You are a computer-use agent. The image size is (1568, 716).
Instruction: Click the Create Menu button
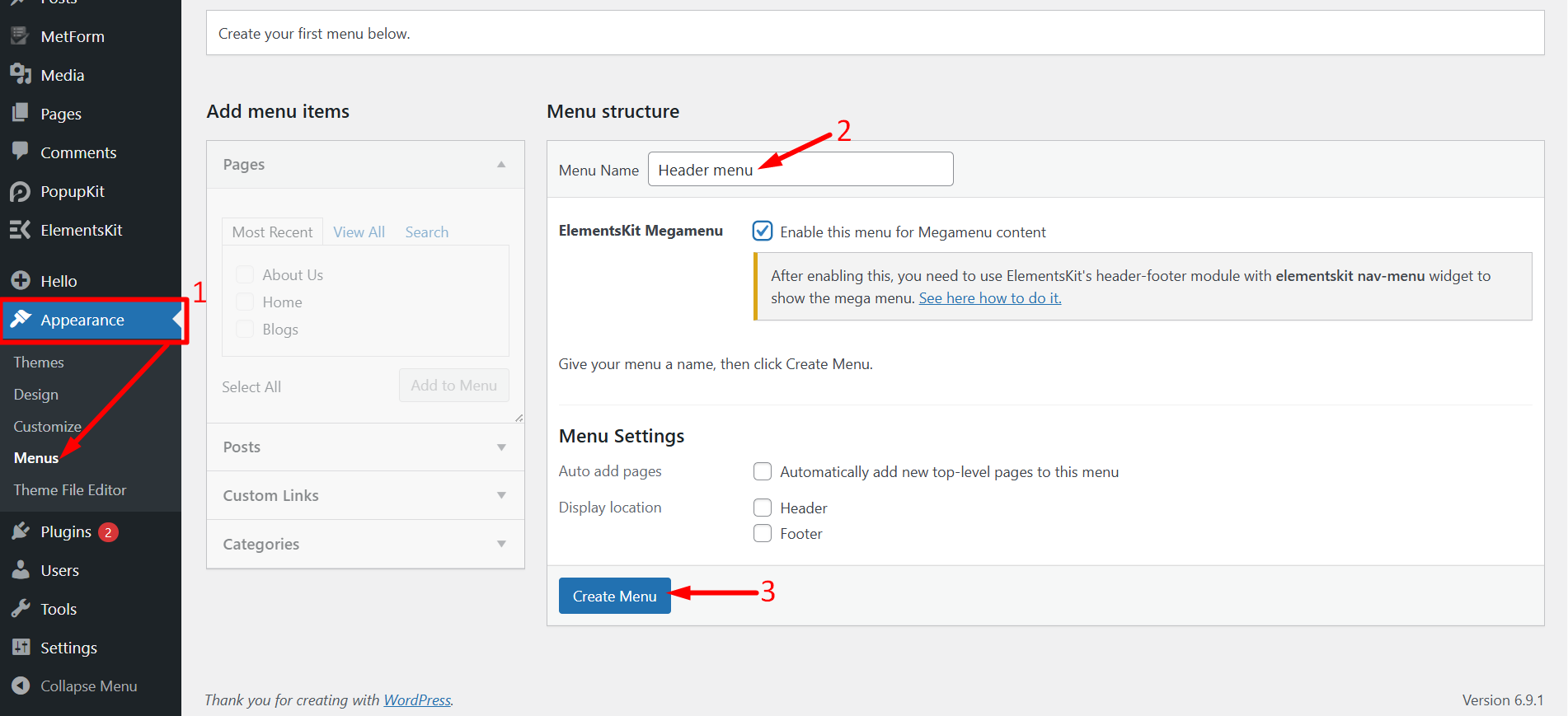coord(615,596)
